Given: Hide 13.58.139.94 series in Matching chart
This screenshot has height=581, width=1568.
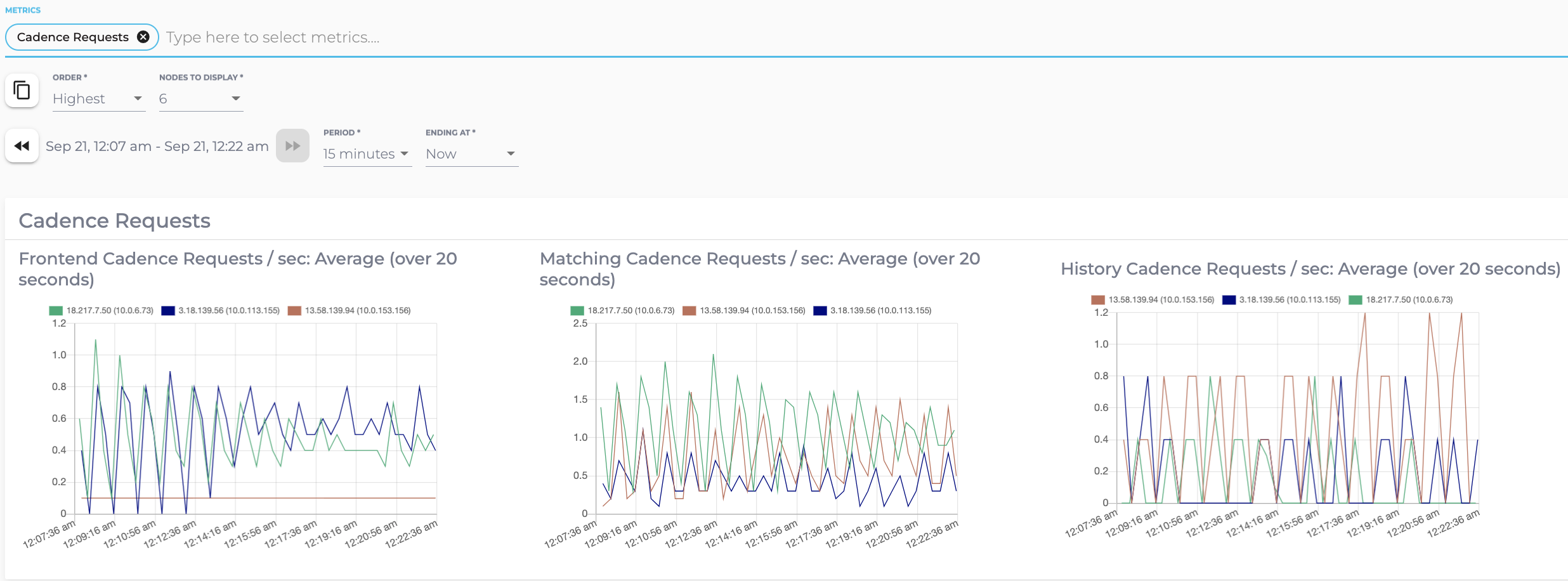Looking at the screenshot, I should click(744, 311).
